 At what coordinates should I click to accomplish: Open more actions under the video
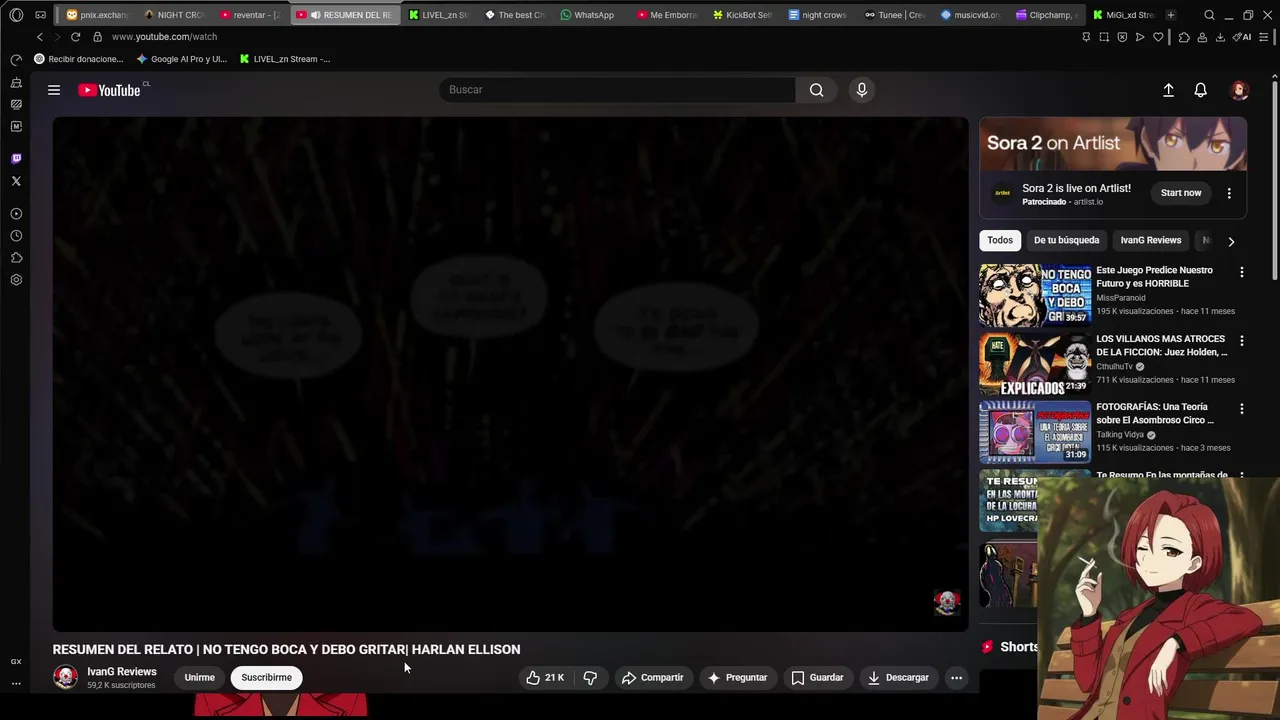(x=956, y=678)
